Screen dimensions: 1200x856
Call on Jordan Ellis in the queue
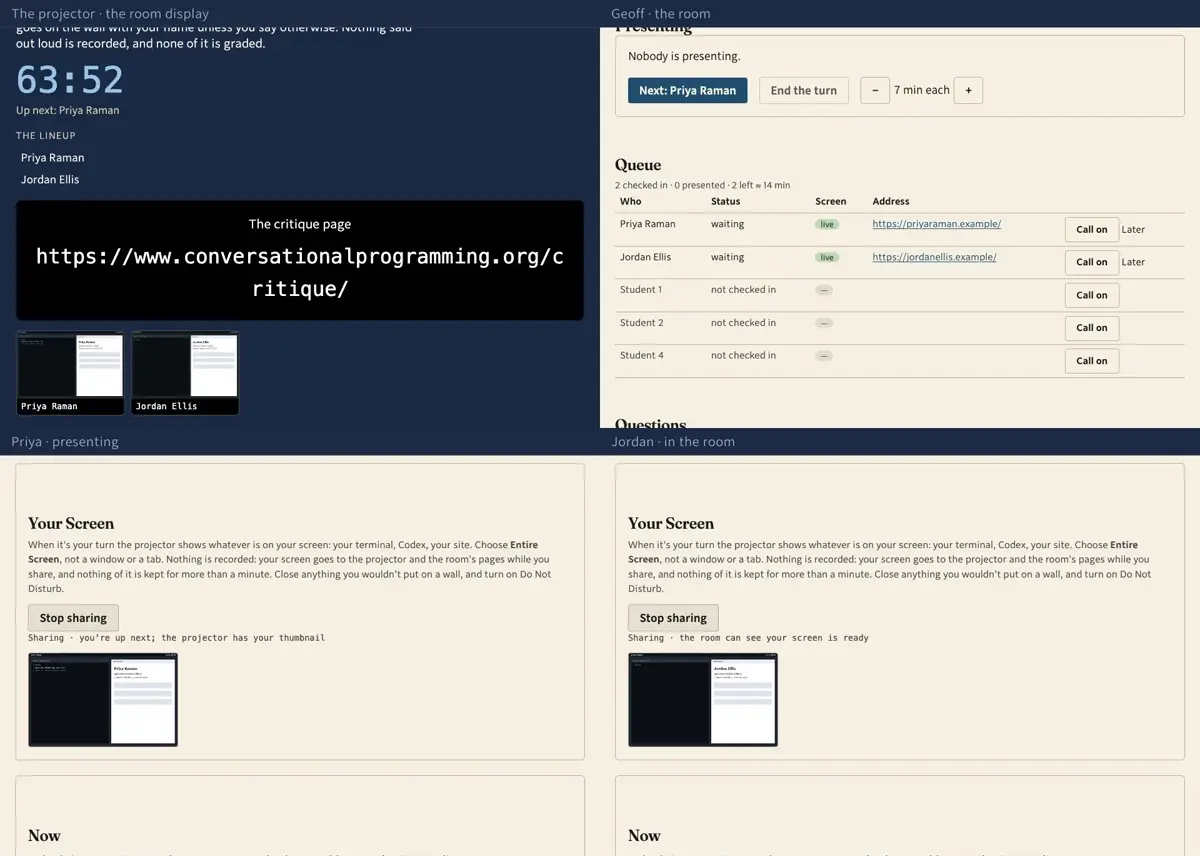click(x=1091, y=262)
